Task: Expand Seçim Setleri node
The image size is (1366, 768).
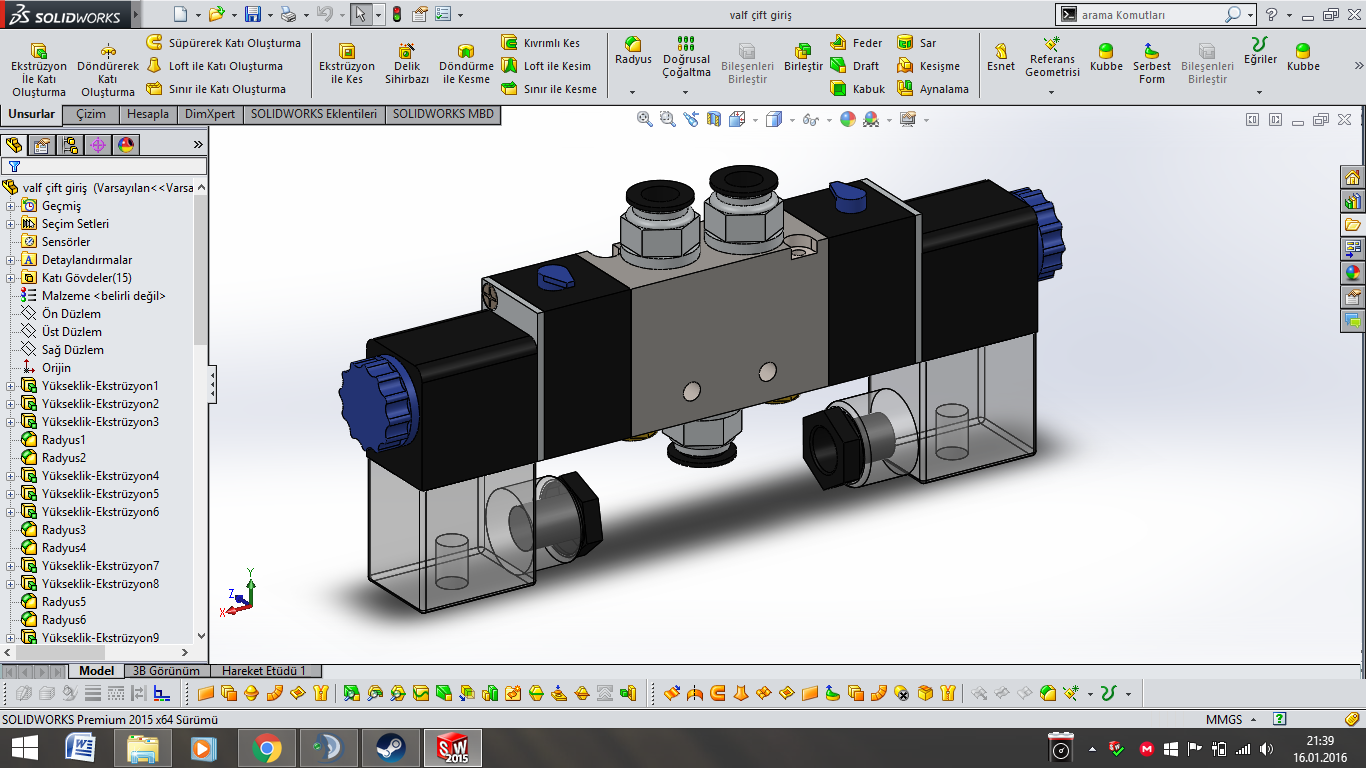Action: click(11, 224)
